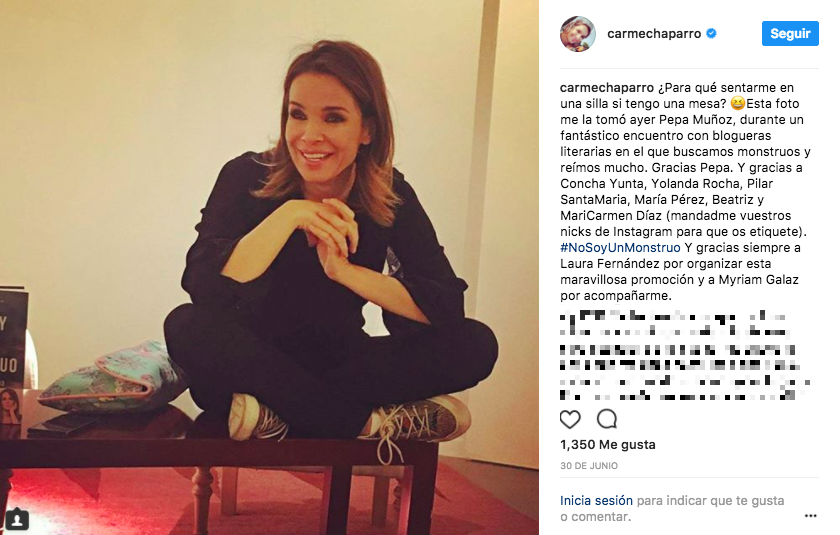
Task: Open comments via speech bubble icon
Action: pos(607,419)
